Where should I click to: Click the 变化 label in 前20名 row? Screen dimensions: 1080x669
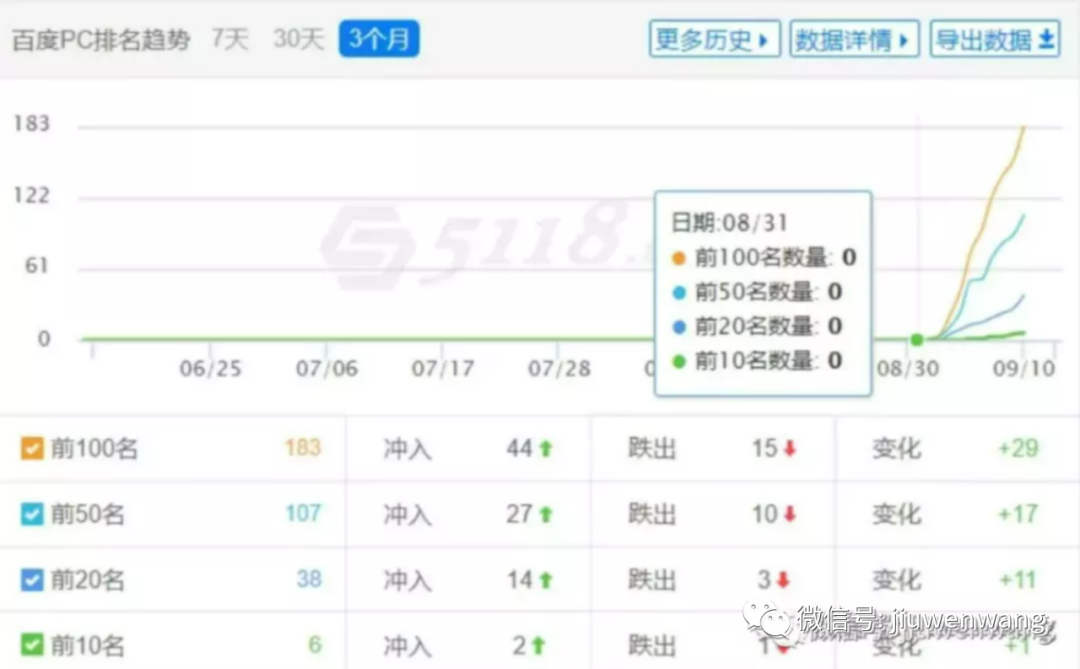tap(896, 580)
